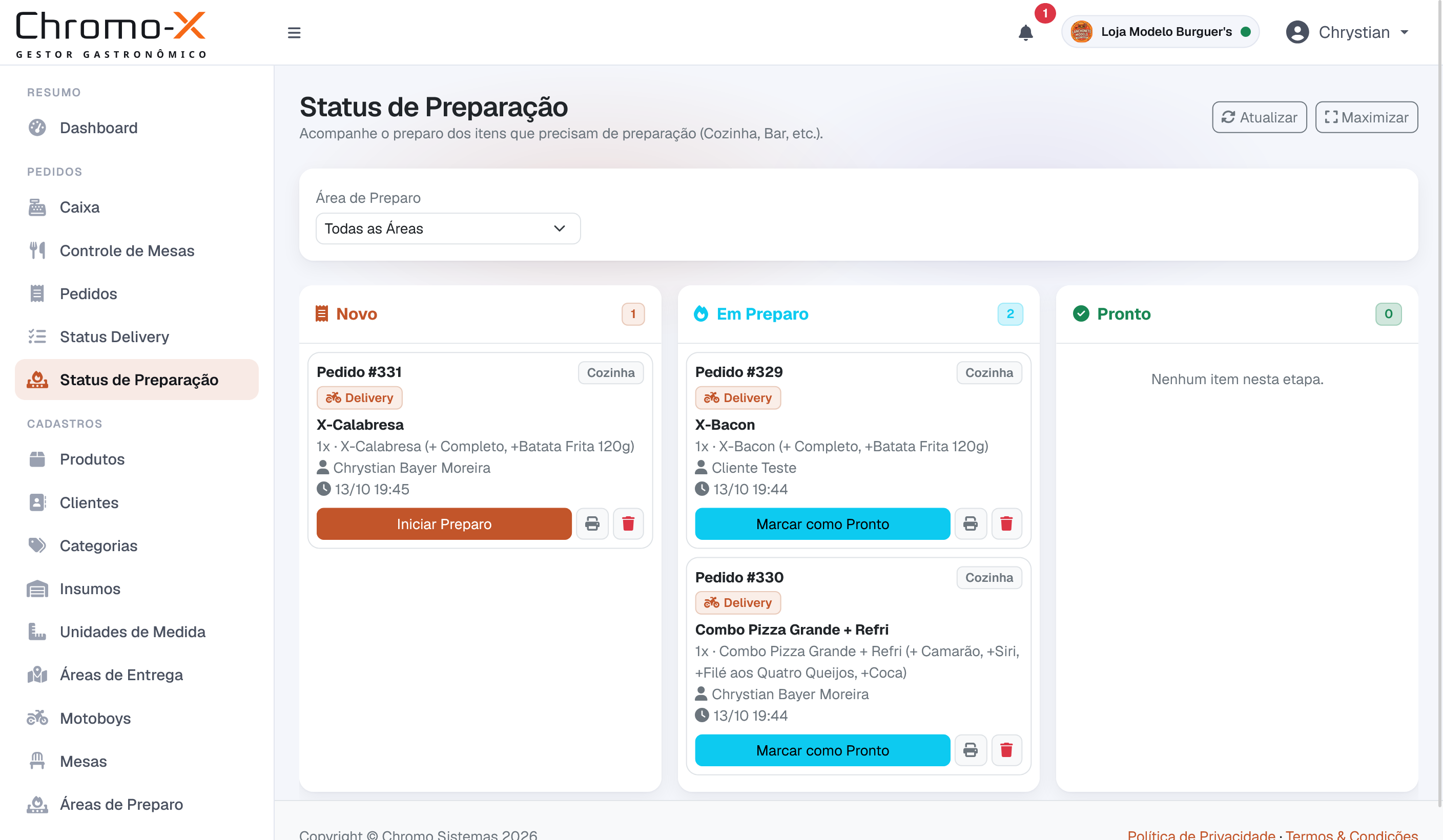This screenshot has width=1443, height=840.
Task: Go to Controle de Mesas
Action: pos(136,250)
